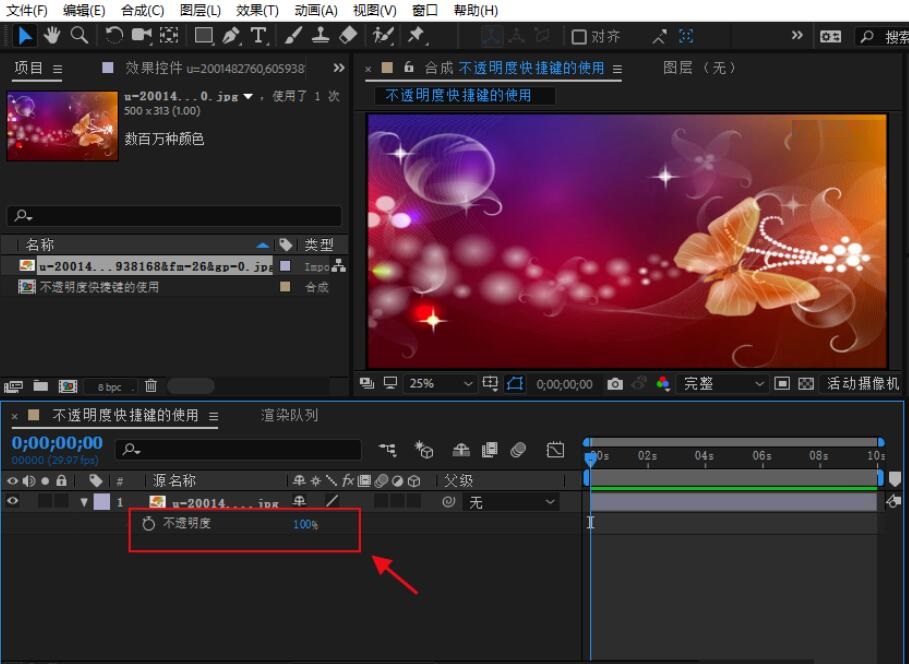Select the Rotation tool
Screen dimensions: 909x664
point(114,36)
